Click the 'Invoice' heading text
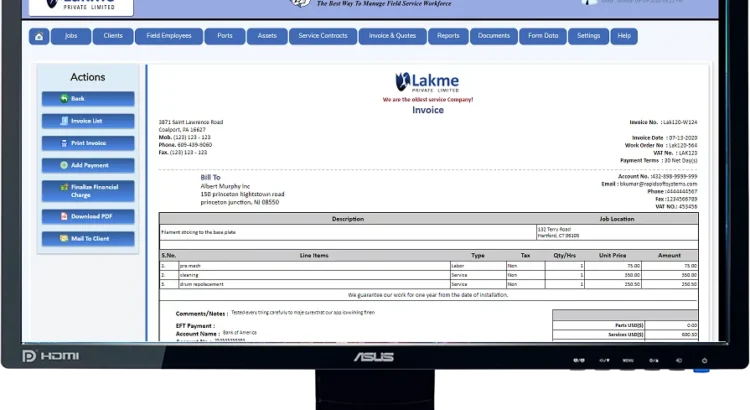The width and height of the screenshot is (750, 410). (x=428, y=110)
